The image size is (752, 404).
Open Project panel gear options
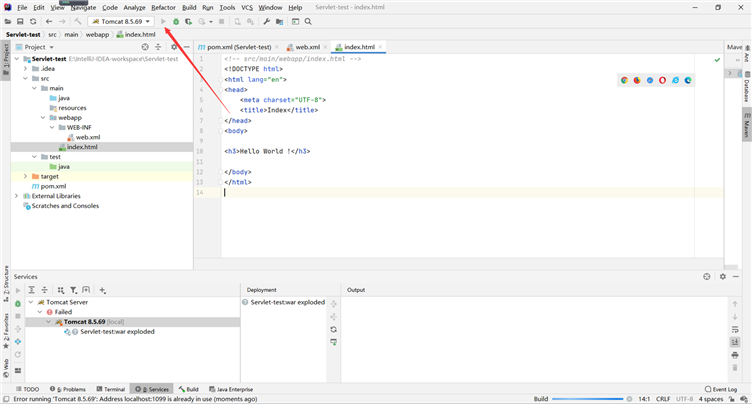(174, 47)
